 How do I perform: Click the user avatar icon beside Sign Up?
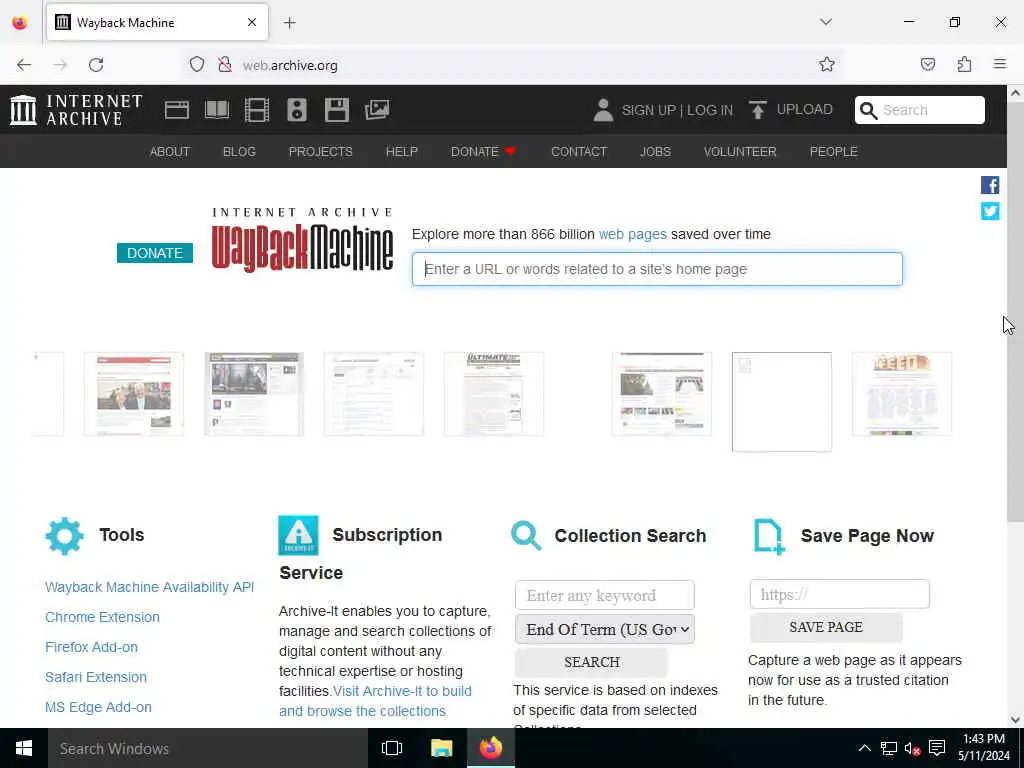[603, 110]
